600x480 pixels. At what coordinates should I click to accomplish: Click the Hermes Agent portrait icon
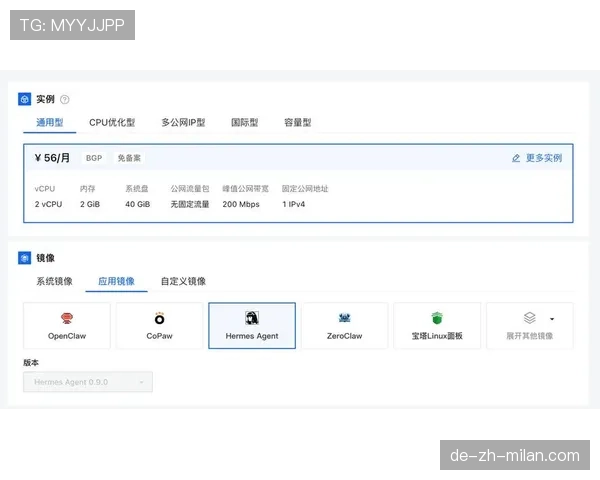coord(252,318)
